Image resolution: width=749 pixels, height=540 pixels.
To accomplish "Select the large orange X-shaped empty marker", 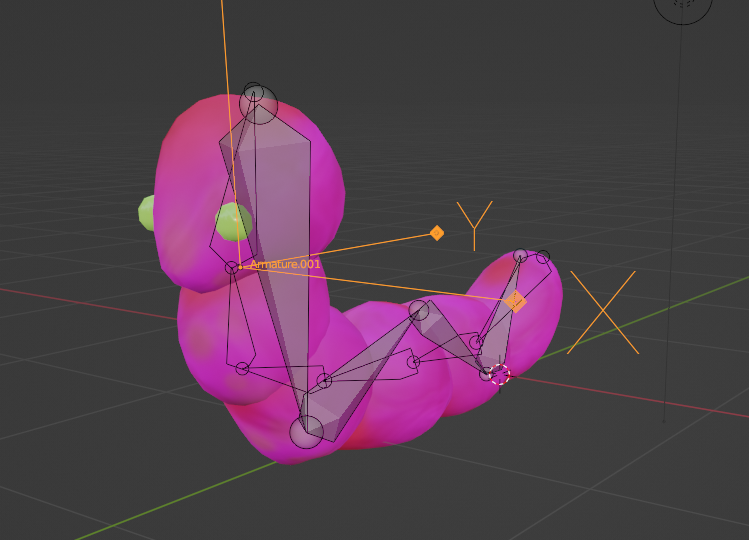I will coord(602,312).
